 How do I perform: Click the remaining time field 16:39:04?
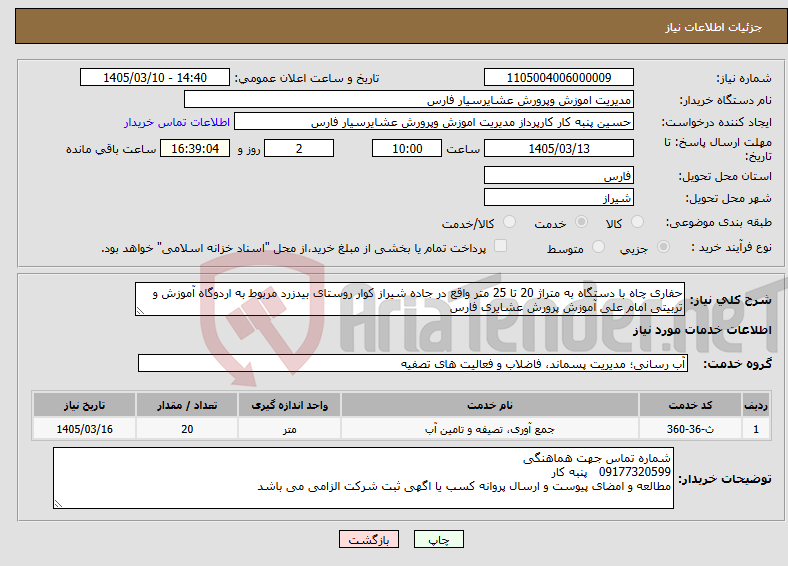[x=195, y=148]
